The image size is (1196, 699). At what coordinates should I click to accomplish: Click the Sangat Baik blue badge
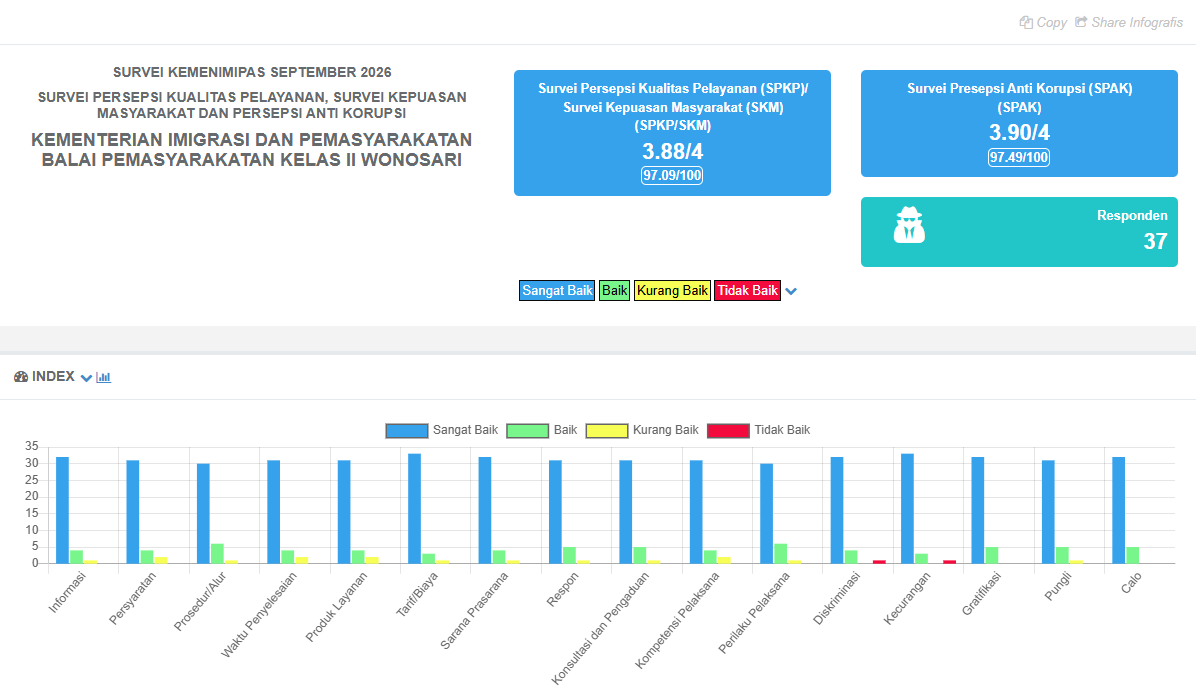pos(557,290)
